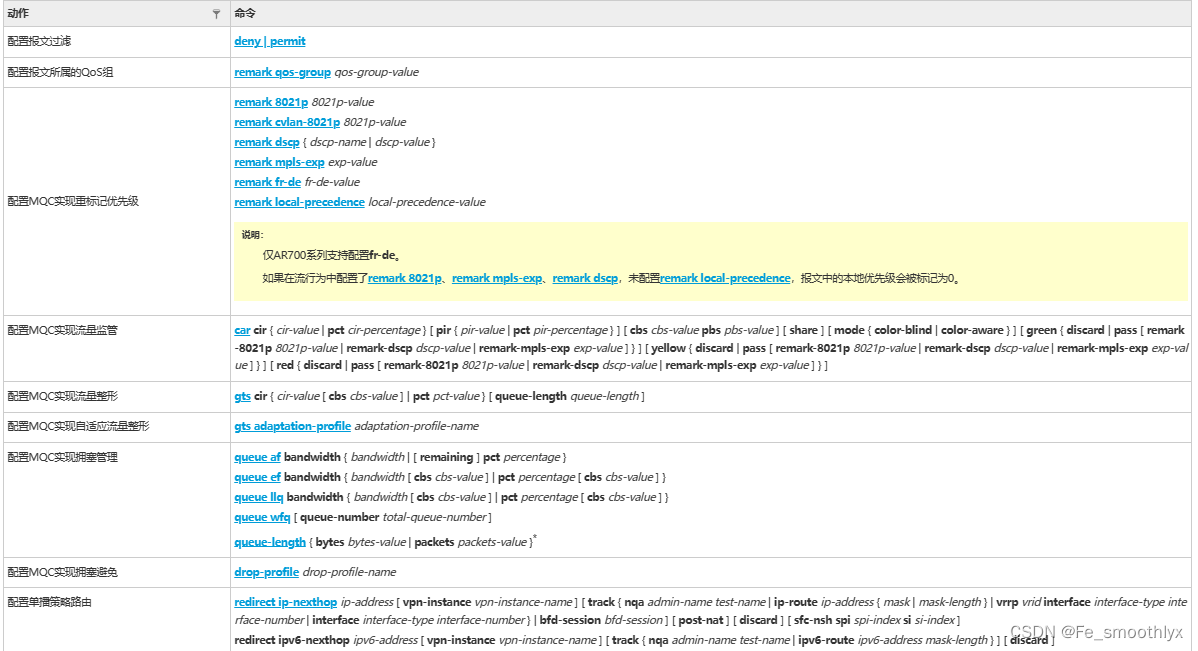The image size is (1198, 651).
Task: Select the 配置MQC实现自适应流量整形 cell
Action: click(116, 426)
